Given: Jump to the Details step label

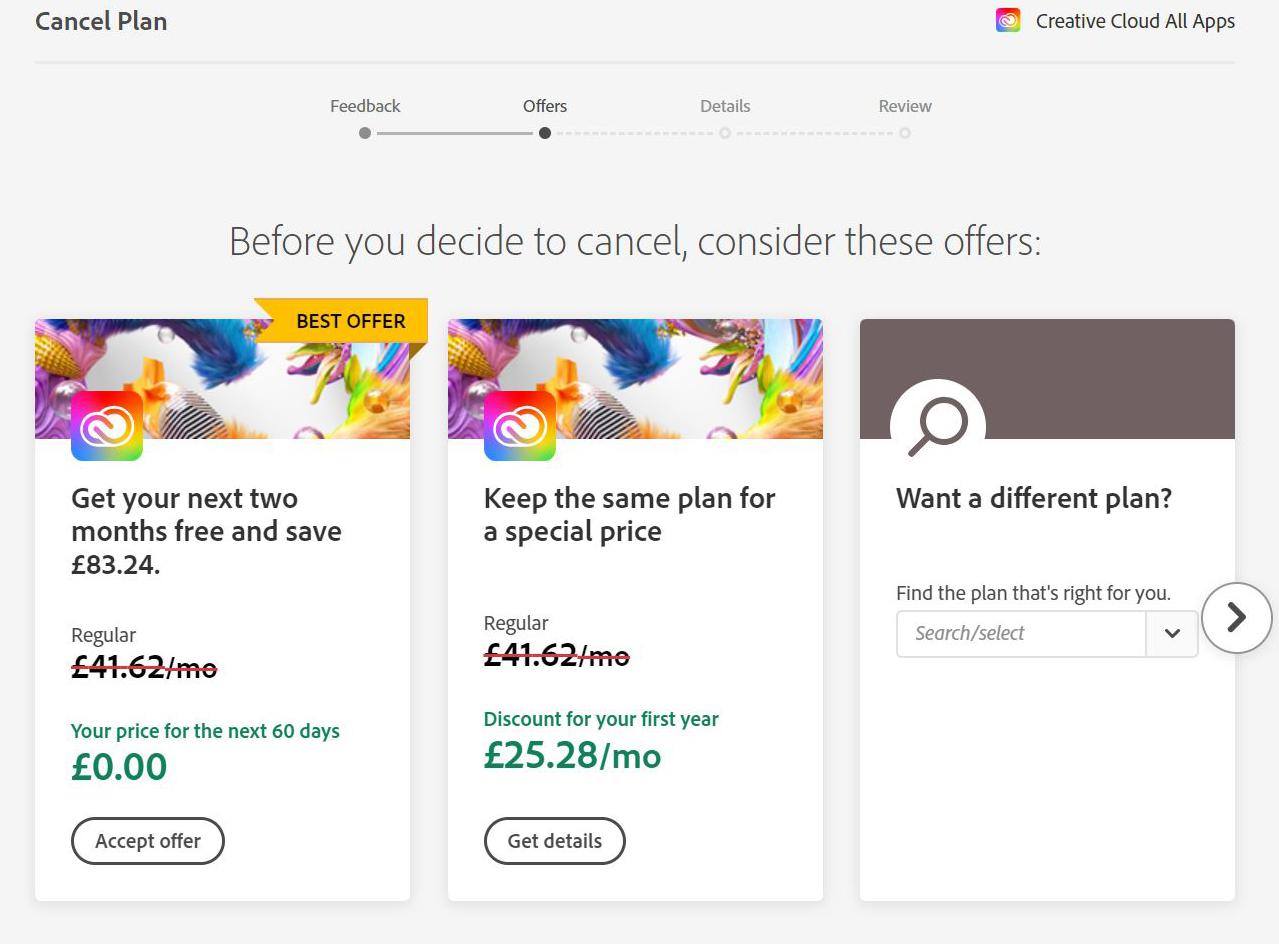Looking at the screenshot, I should click(725, 106).
